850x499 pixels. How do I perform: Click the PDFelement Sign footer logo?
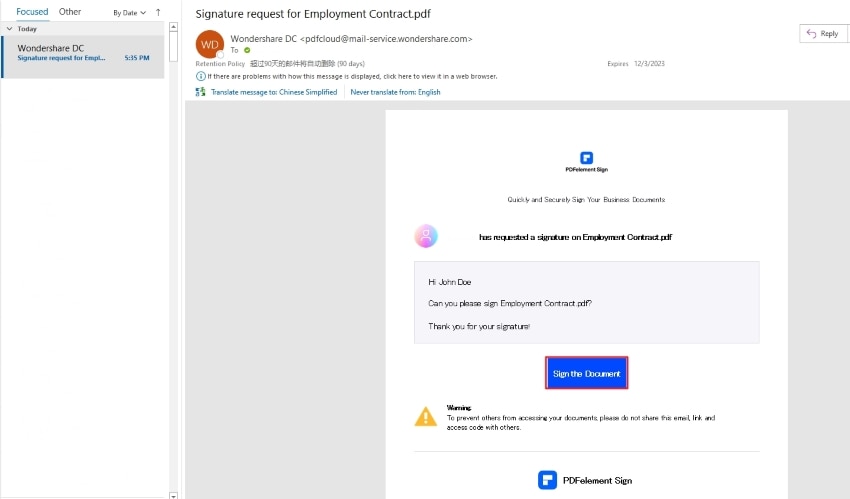click(x=585, y=480)
